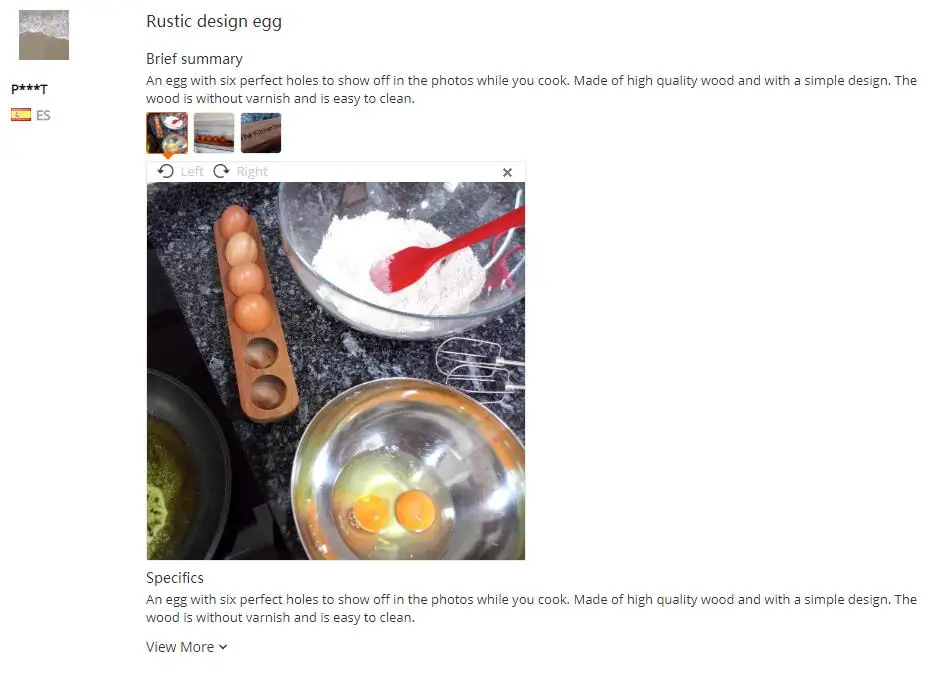Click the chevron next to View More
Screen dimensions: 928x679
coord(223,648)
